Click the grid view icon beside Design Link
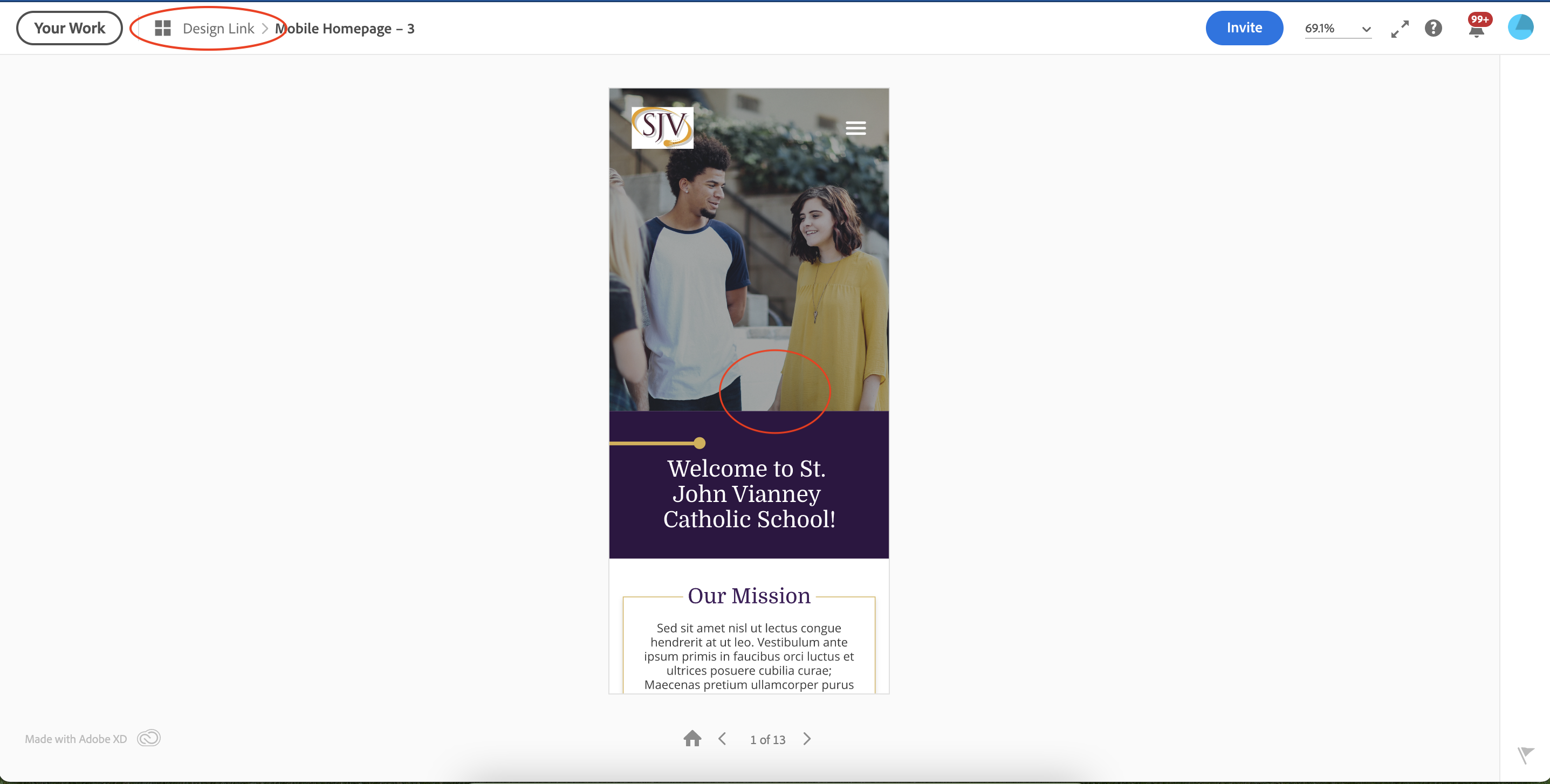Viewport: 1550px width, 784px height. click(x=162, y=28)
